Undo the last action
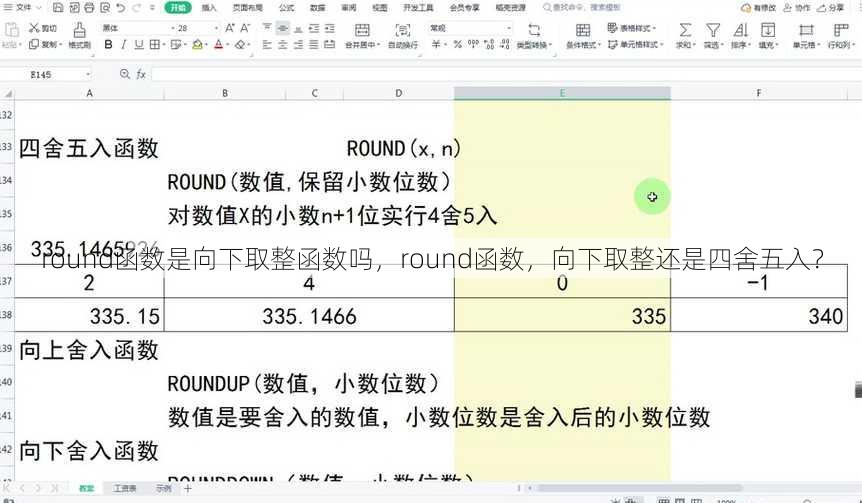This screenshot has height=503, width=862. [x=121, y=8]
